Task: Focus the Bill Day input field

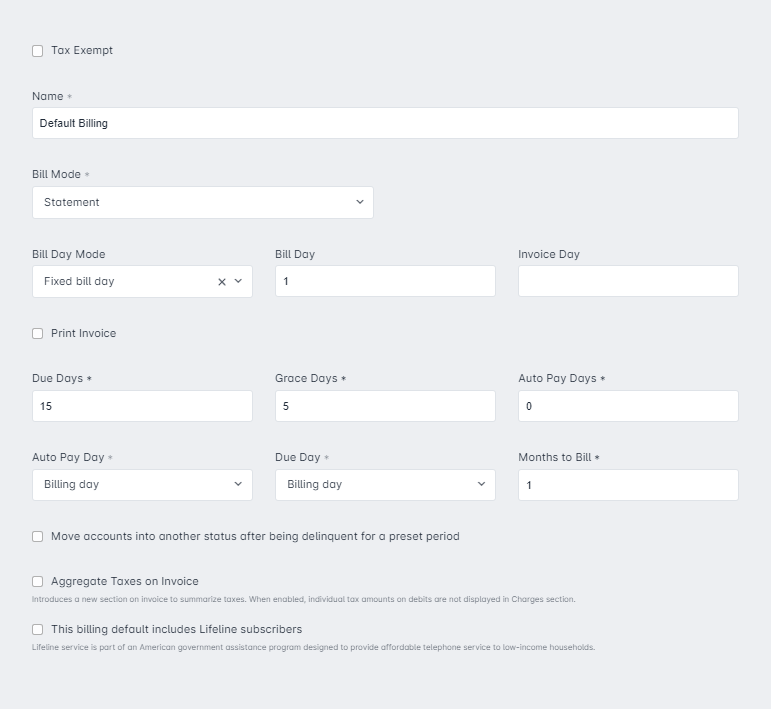Action: click(385, 281)
